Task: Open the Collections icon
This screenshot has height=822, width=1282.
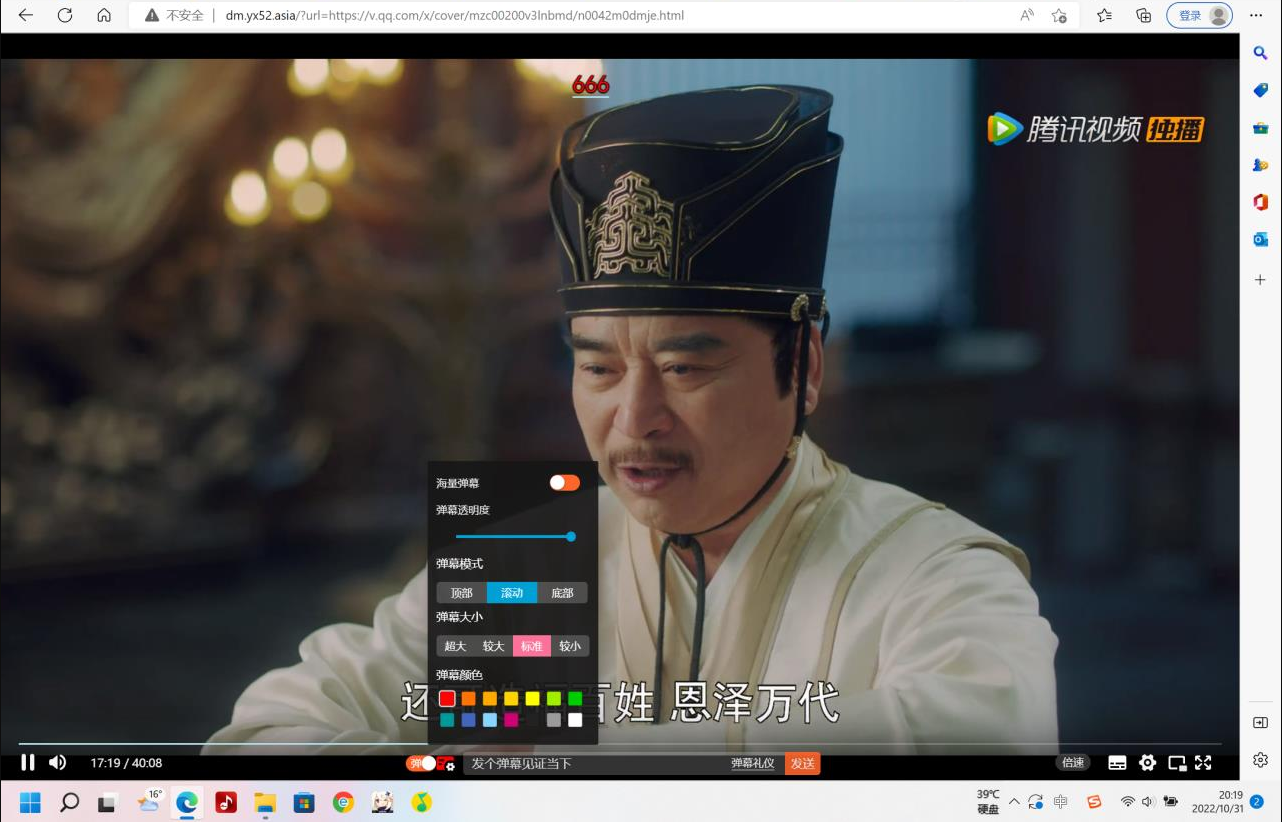Action: (1144, 15)
